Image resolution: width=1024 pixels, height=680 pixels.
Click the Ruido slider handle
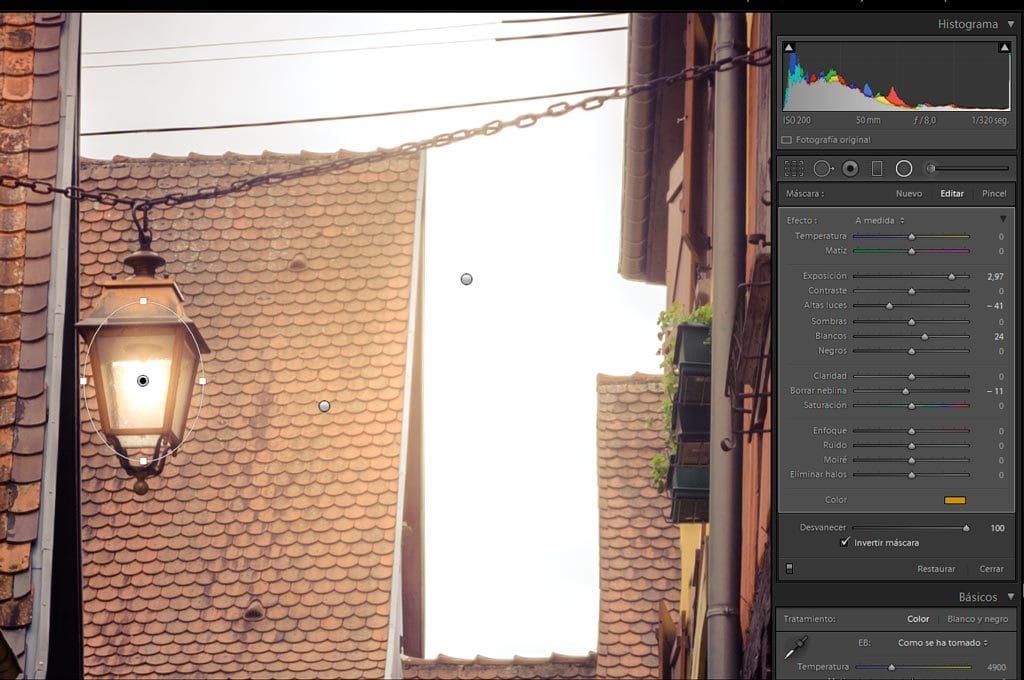pos(912,446)
